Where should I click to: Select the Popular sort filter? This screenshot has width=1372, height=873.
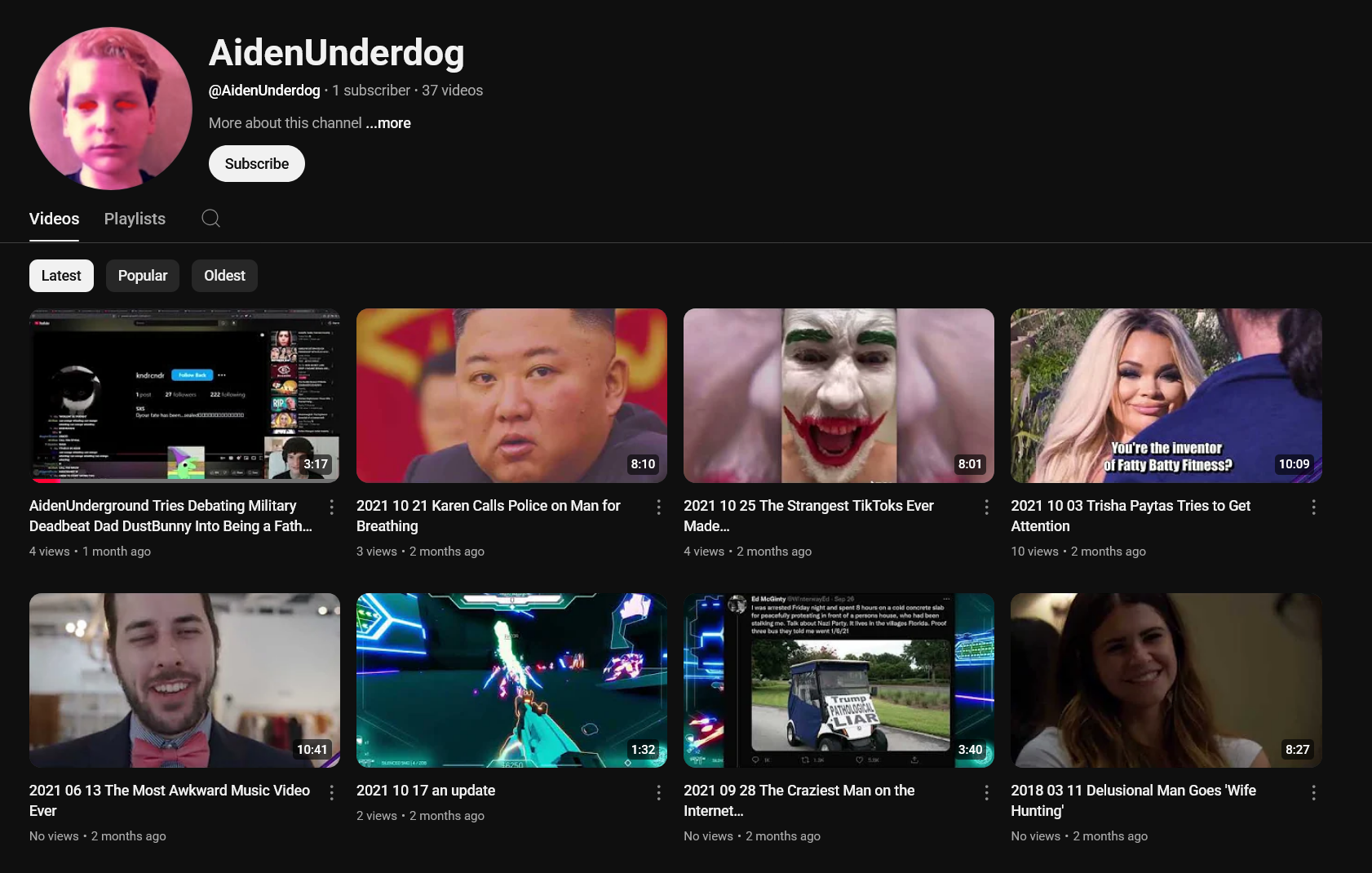point(143,276)
